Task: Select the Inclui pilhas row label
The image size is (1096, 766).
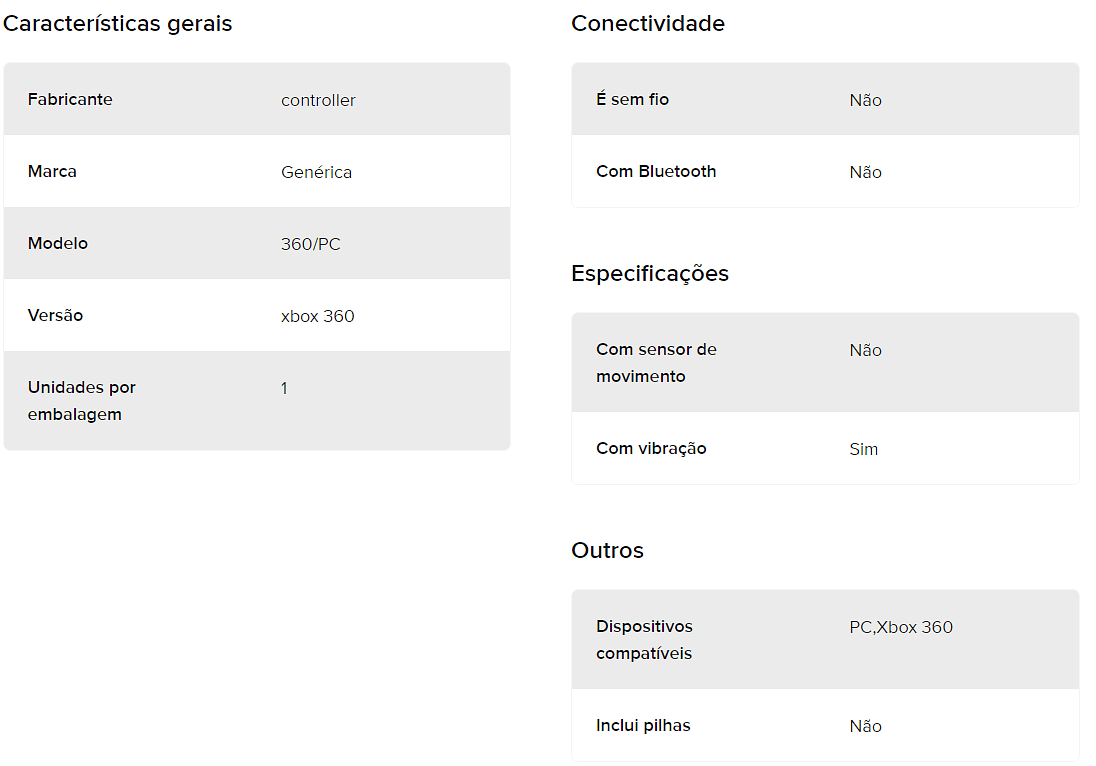Action: 643,725
